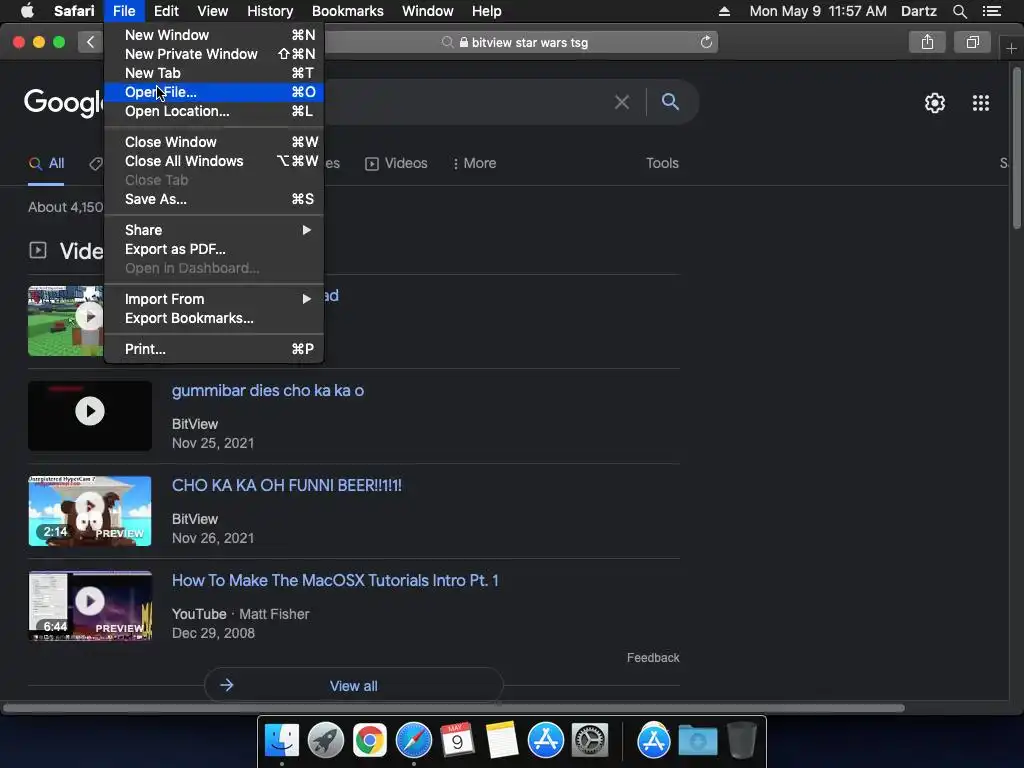Open System Preferences from the Dock

click(590, 741)
